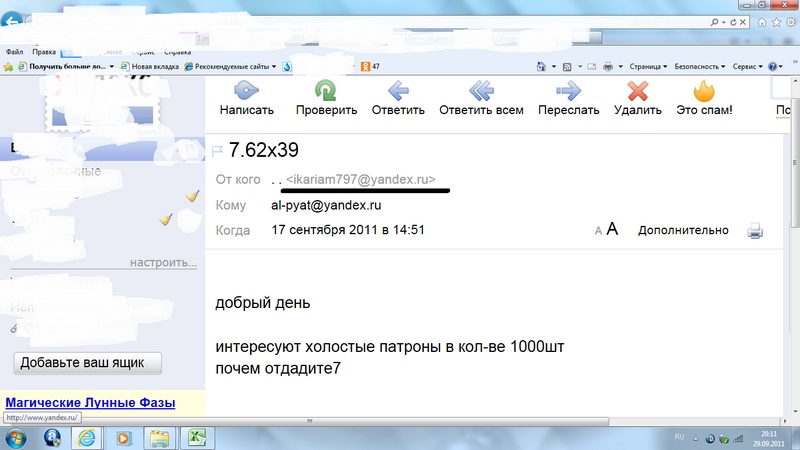Open the Сервис dropdown in command bar
This screenshot has height=450, width=800.
pyautogui.click(x=746, y=66)
